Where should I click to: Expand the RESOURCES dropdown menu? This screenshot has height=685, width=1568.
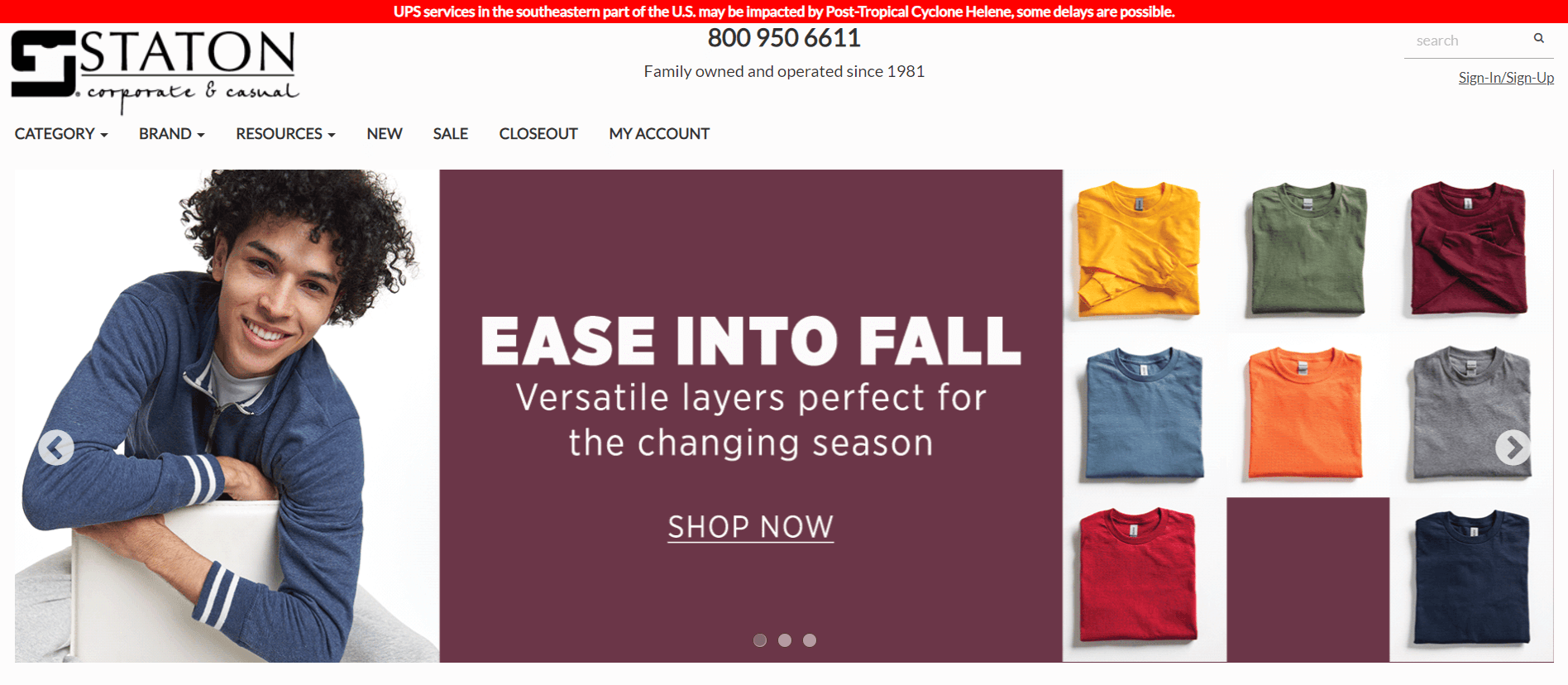pos(285,134)
